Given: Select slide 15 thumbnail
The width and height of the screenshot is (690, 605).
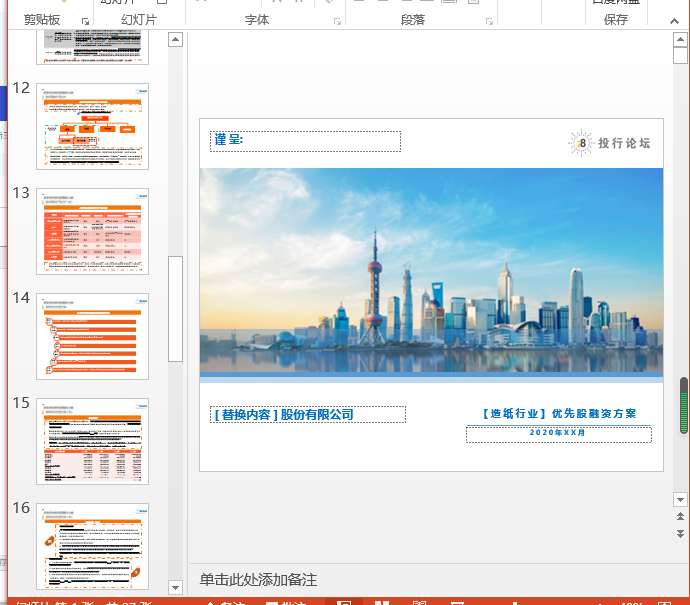Looking at the screenshot, I should [92, 441].
